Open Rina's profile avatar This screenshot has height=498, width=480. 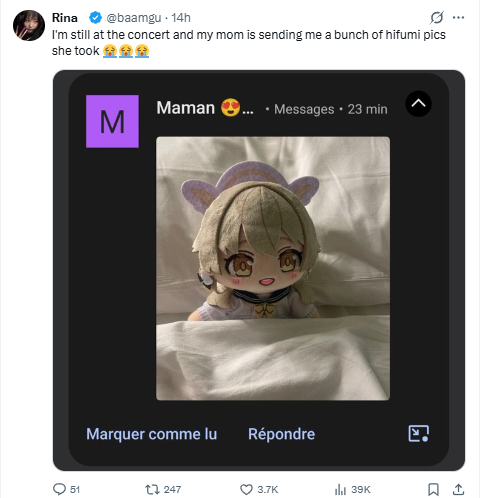[29, 25]
